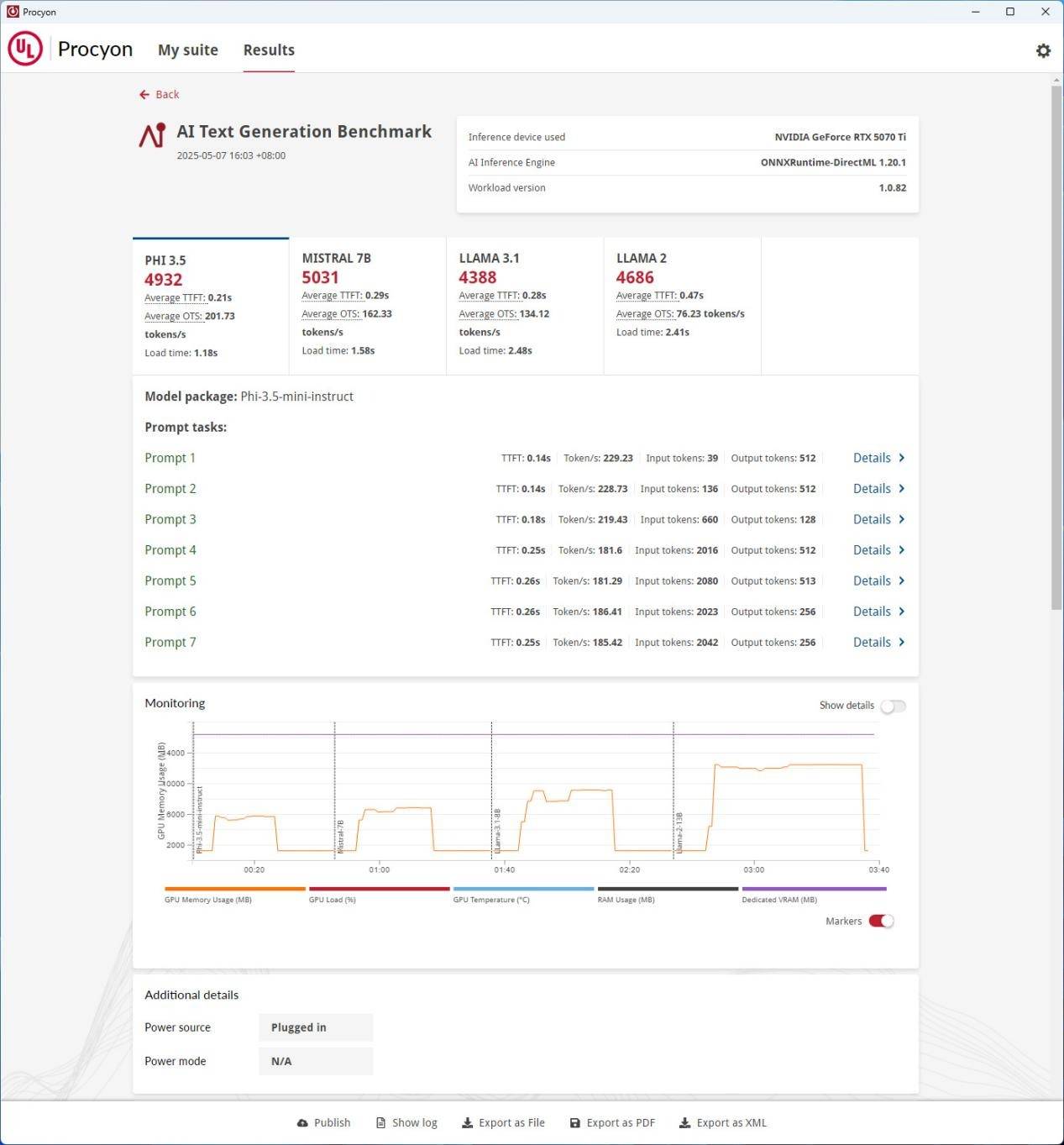The height and width of the screenshot is (1145, 1064).
Task: Switch to the My suite tab
Action: click(x=187, y=50)
